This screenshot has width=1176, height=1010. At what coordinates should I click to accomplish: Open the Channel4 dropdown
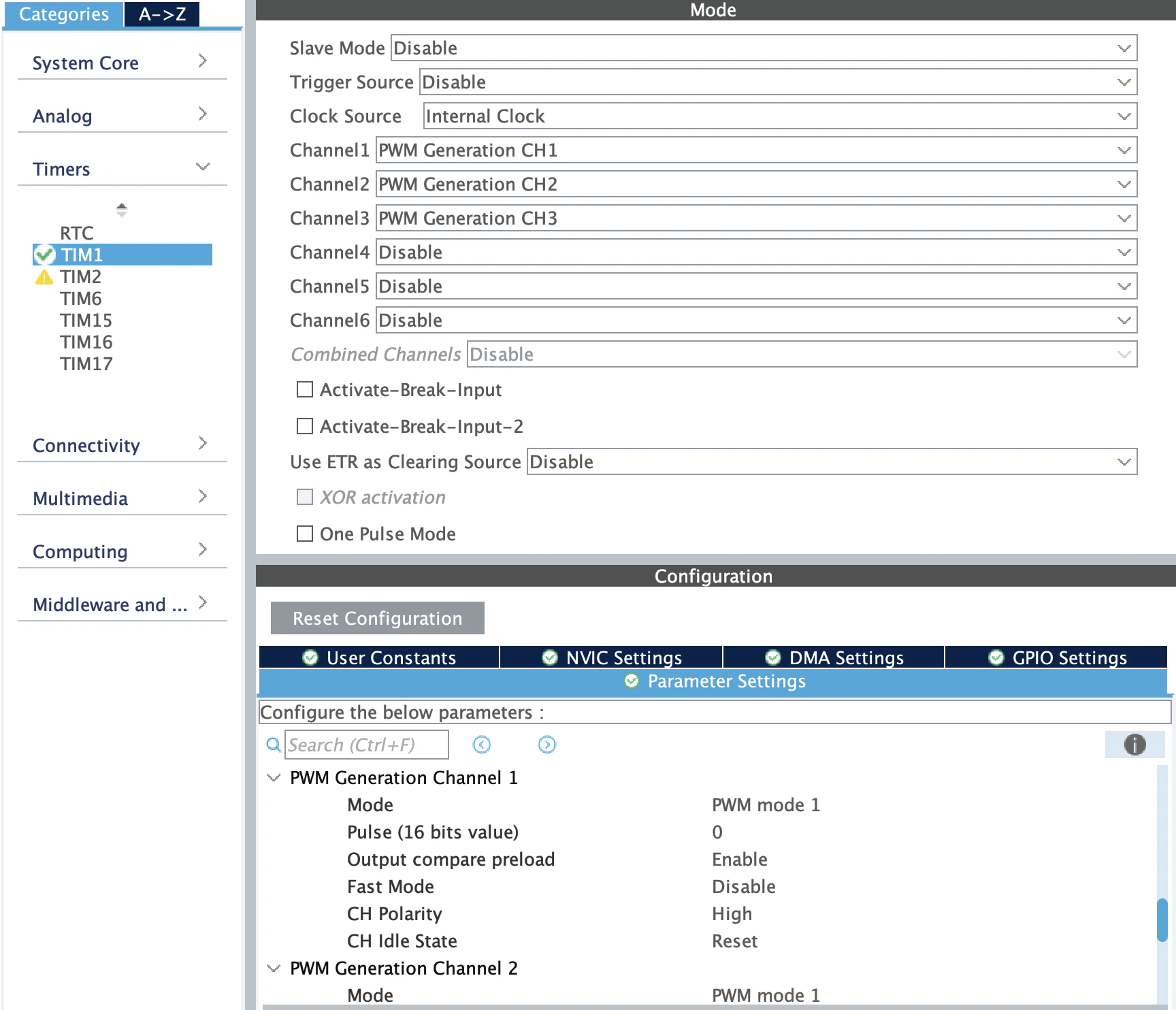(x=756, y=252)
